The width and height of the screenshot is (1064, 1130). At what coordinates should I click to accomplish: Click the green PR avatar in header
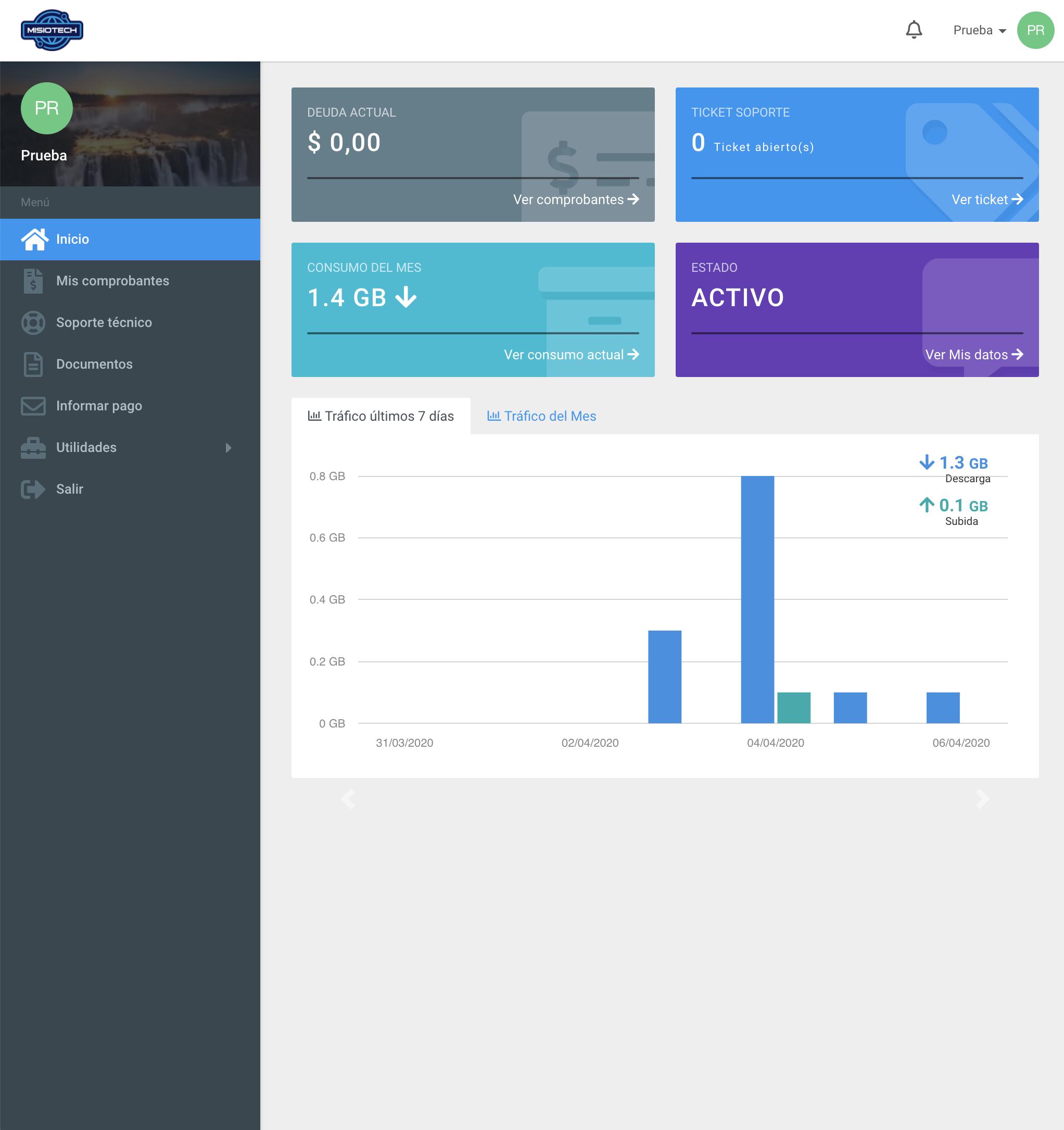(1035, 30)
